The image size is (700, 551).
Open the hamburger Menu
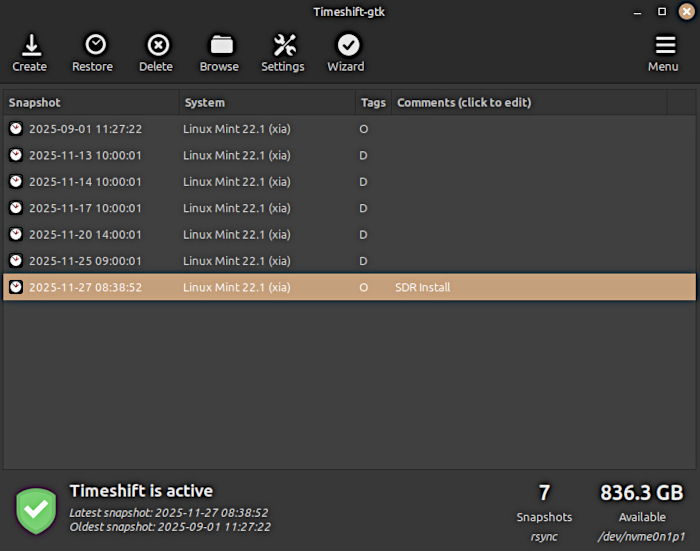664,46
